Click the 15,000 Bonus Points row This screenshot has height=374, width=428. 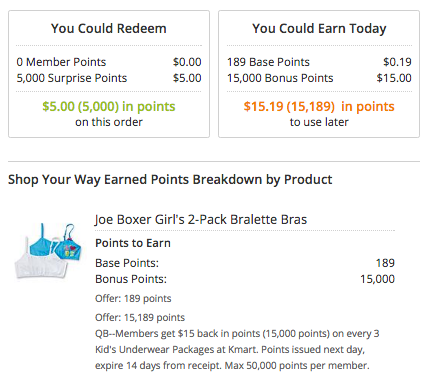point(319,78)
